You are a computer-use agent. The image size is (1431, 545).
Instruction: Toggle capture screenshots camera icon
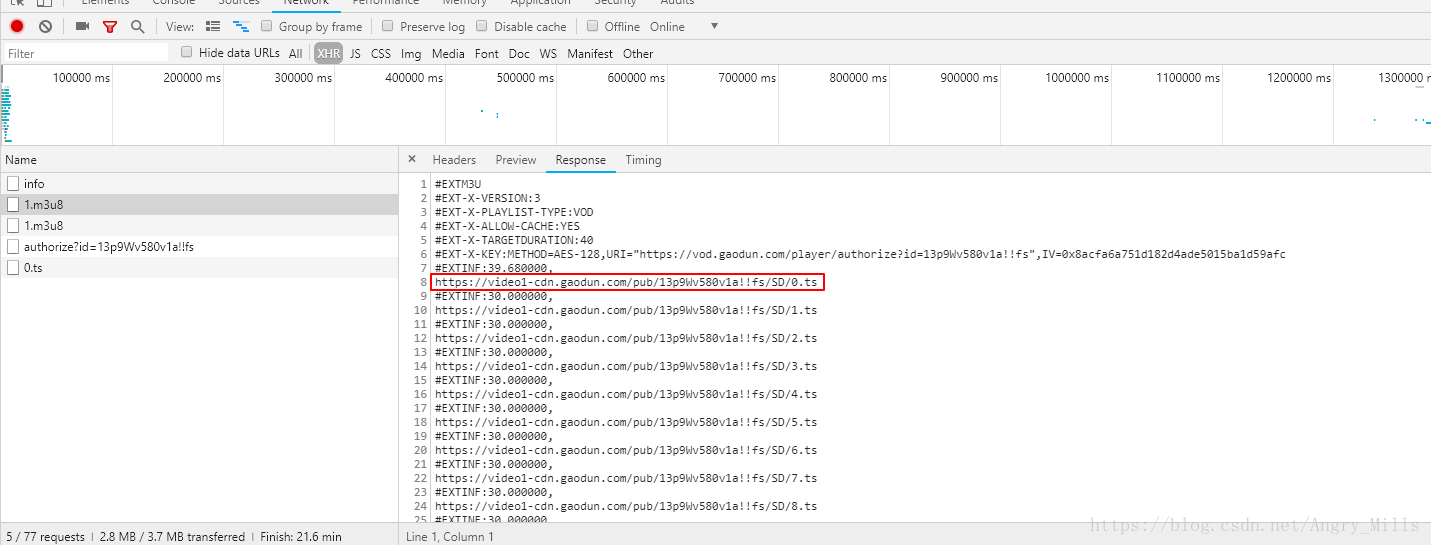point(82,26)
